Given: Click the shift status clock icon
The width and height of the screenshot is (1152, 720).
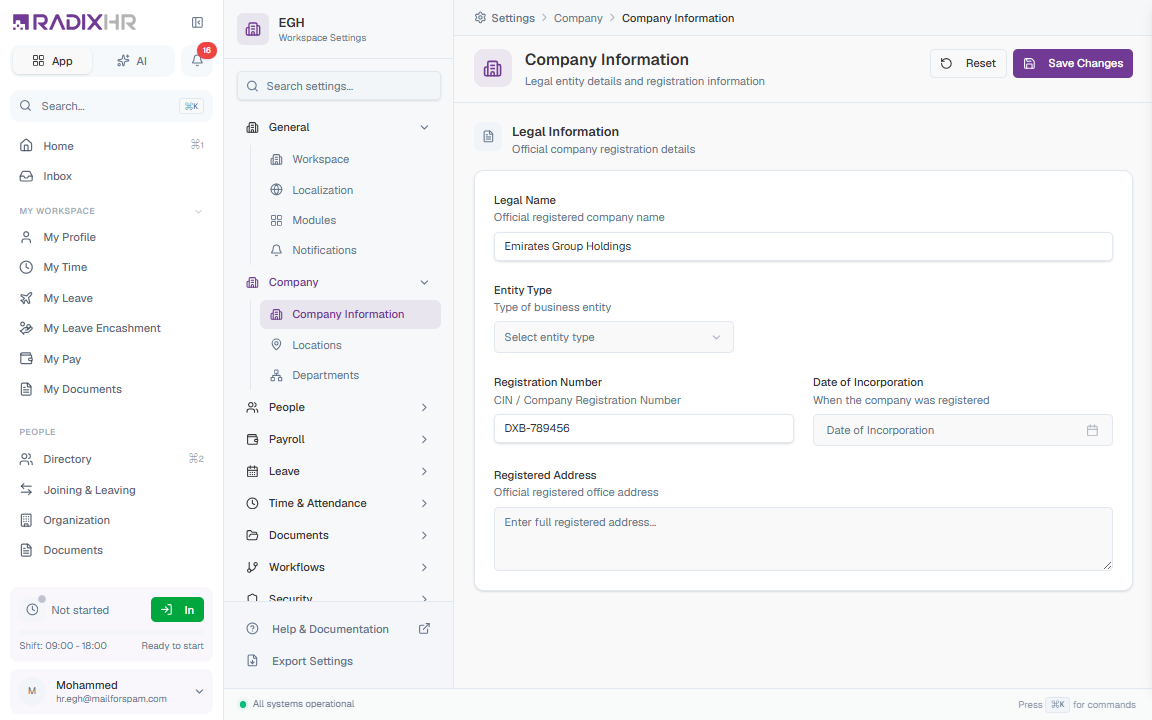Looking at the screenshot, I should (x=32, y=610).
